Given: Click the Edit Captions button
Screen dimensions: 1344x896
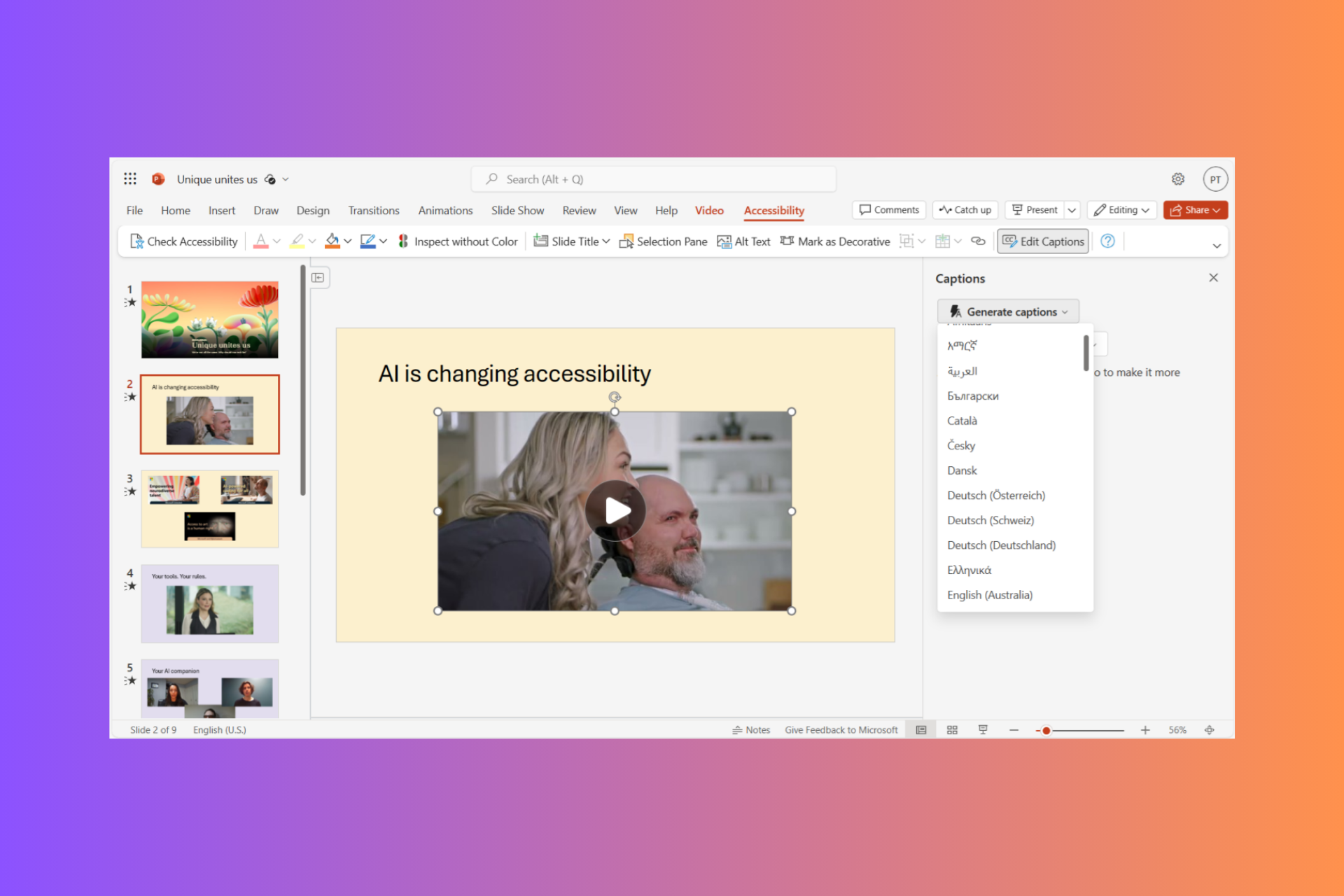Looking at the screenshot, I should coord(1043,241).
